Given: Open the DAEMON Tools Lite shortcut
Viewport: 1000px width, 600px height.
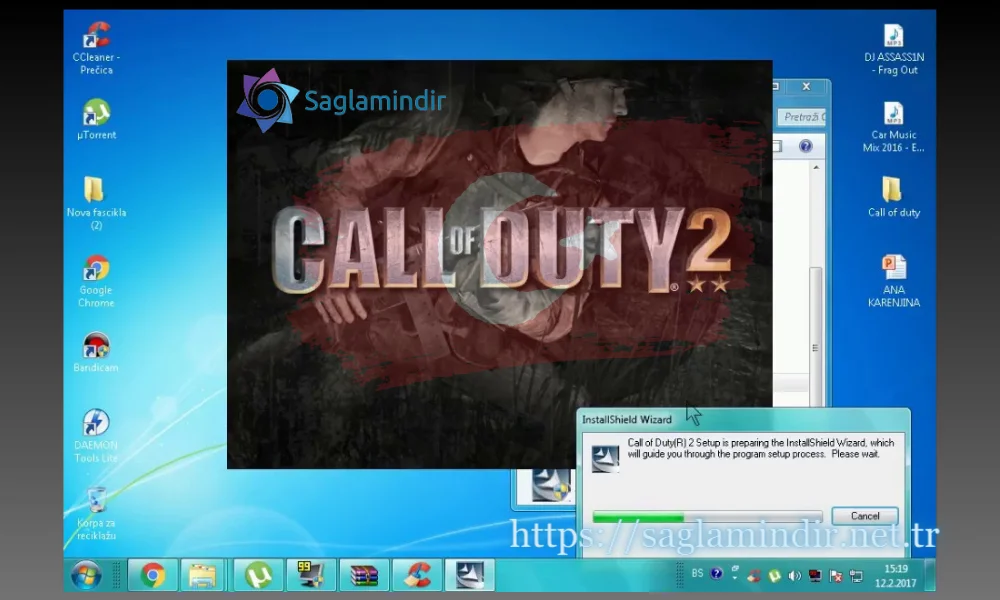Looking at the screenshot, I should tap(96, 435).
